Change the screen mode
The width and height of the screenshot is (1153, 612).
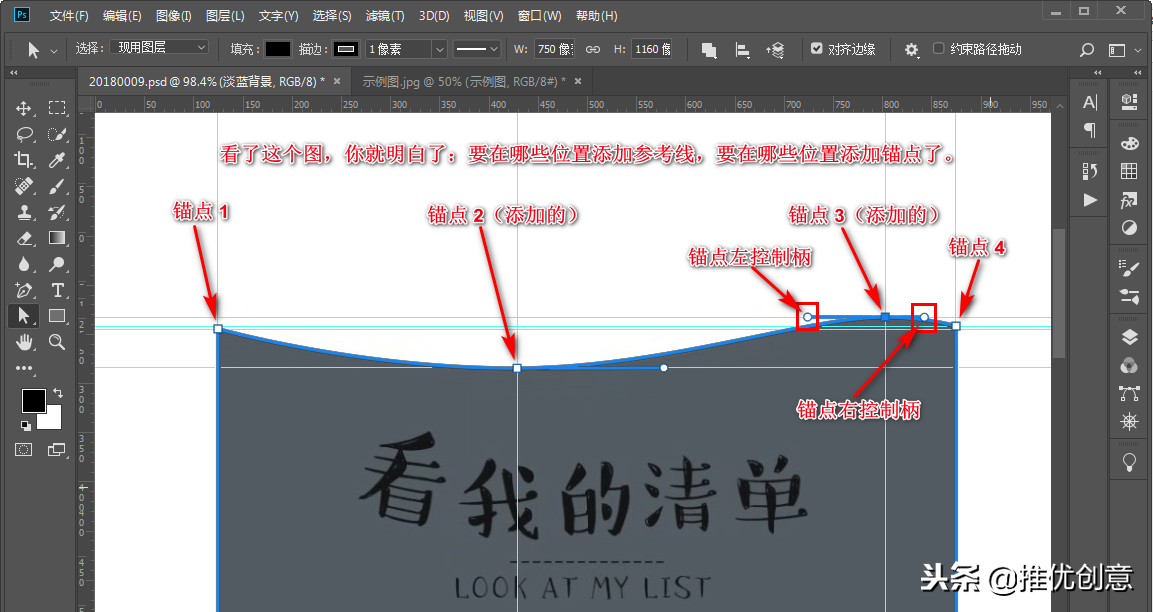(57, 449)
